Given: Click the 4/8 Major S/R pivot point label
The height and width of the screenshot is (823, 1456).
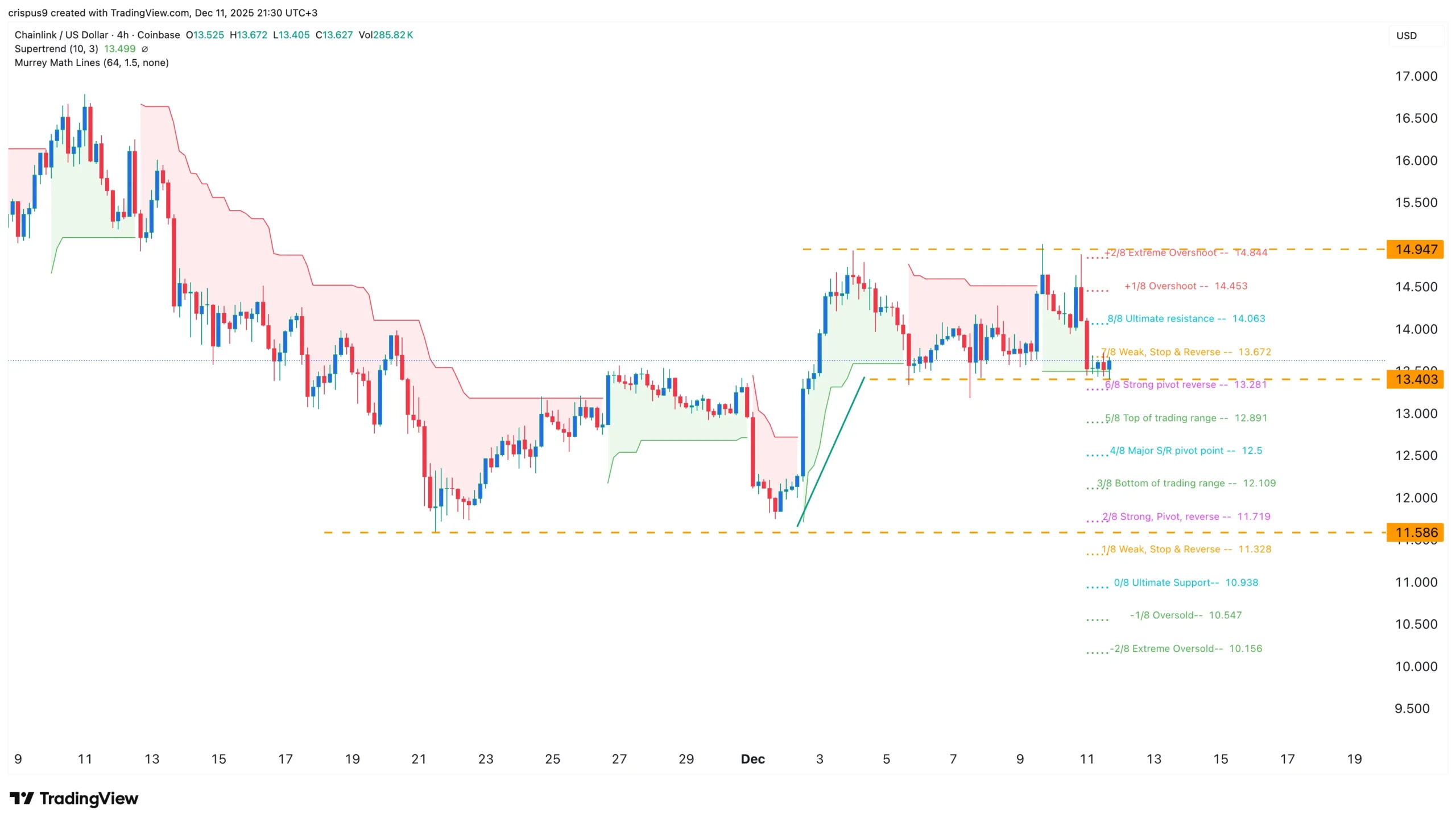Looking at the screenshot, I should point(1185,450).
